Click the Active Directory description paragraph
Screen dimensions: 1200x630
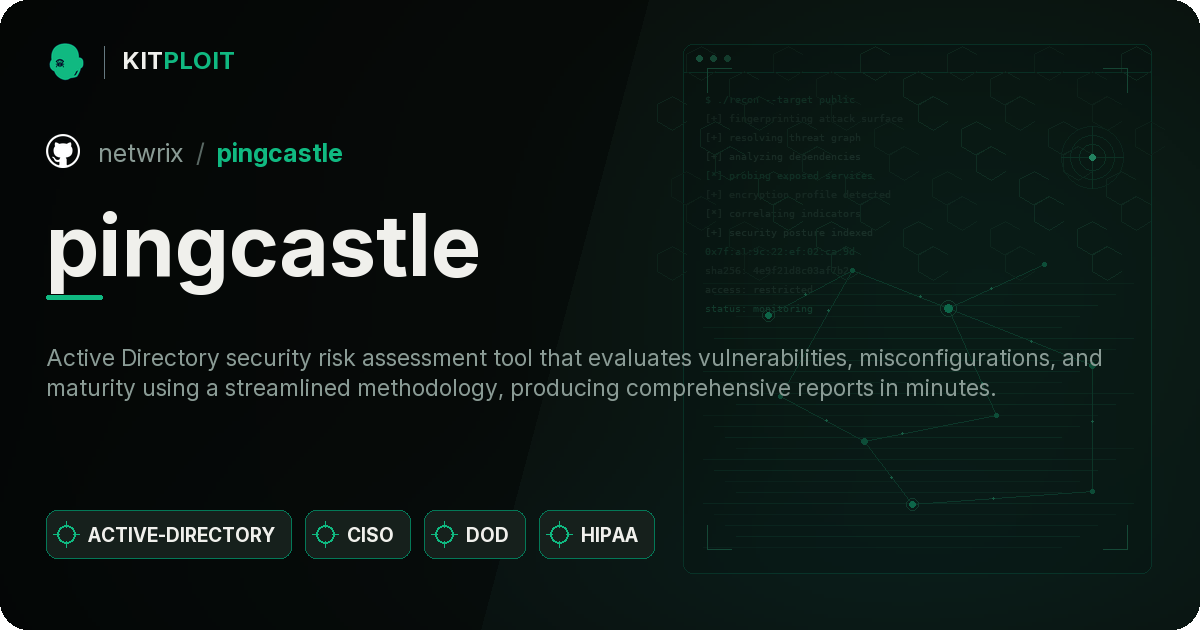575,373
